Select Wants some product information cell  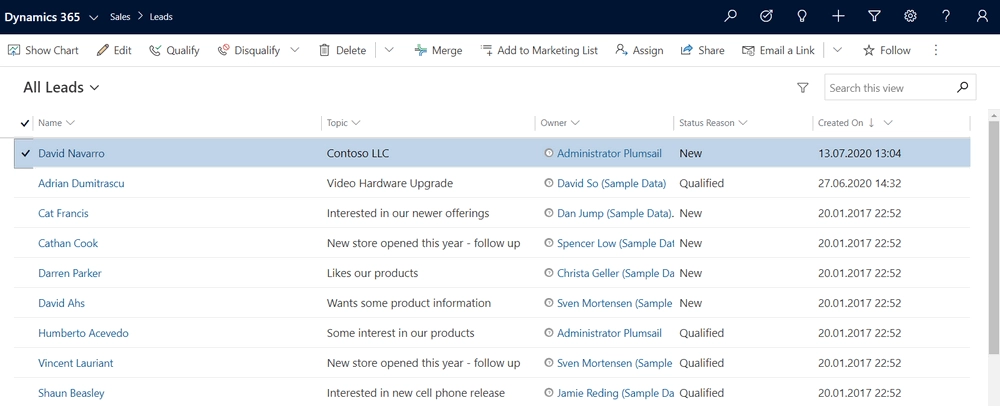click(409, 303)
